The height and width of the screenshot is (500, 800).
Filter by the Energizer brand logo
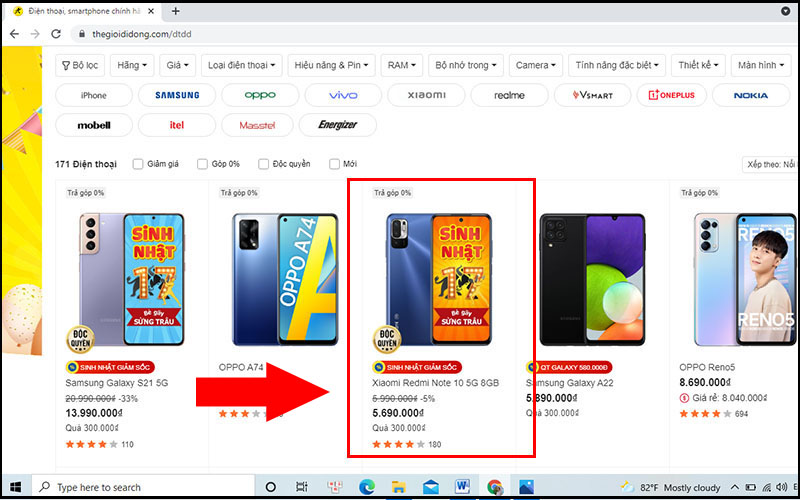pos(337,126)
